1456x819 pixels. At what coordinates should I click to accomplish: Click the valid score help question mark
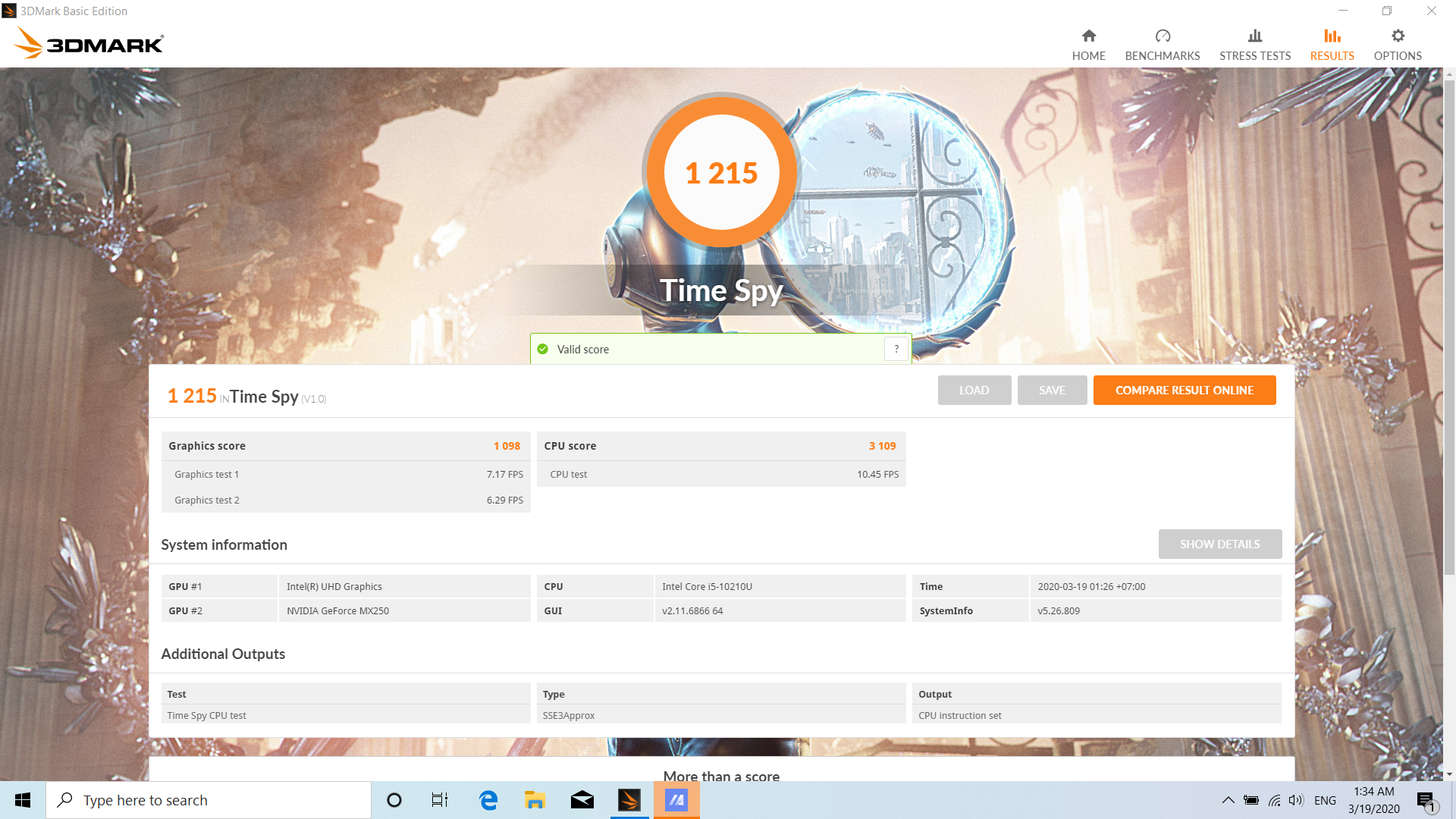[896, 349]
